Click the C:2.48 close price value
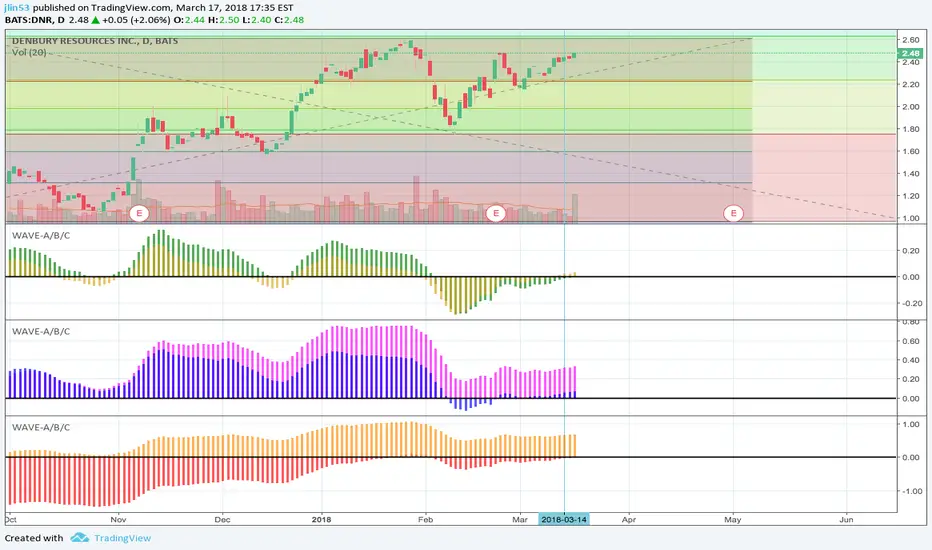932x550 pixels. pyautogui.click(x=289, y=20)
